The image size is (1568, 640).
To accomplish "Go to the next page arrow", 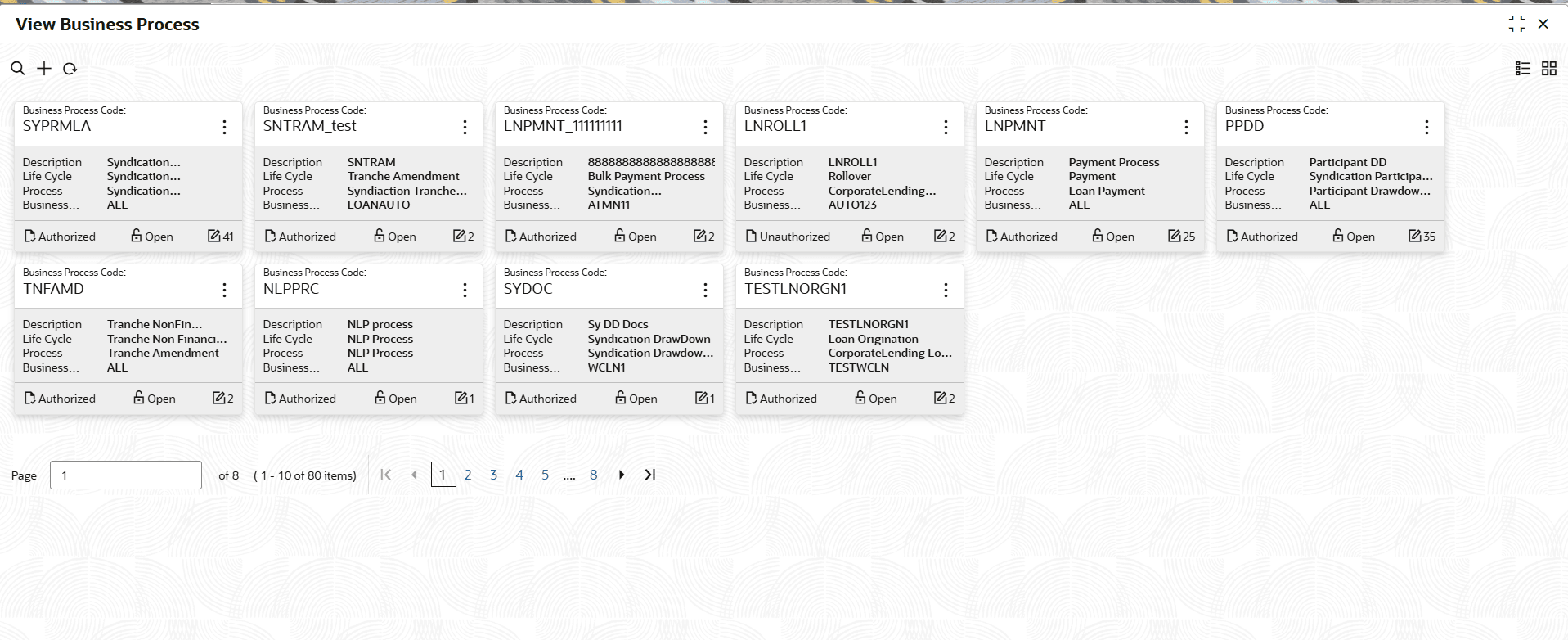I will (622, 475).
